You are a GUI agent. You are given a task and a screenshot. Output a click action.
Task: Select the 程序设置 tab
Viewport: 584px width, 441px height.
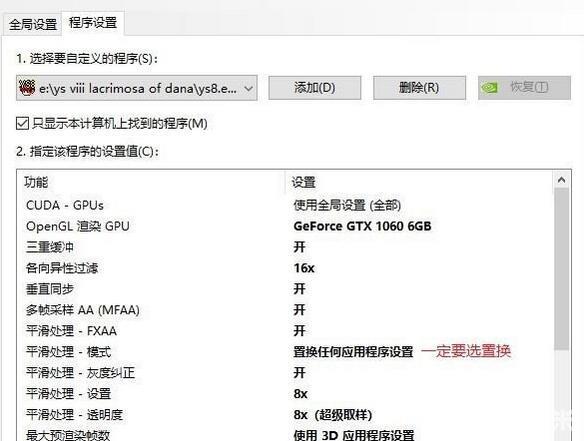tap(93, 23)
